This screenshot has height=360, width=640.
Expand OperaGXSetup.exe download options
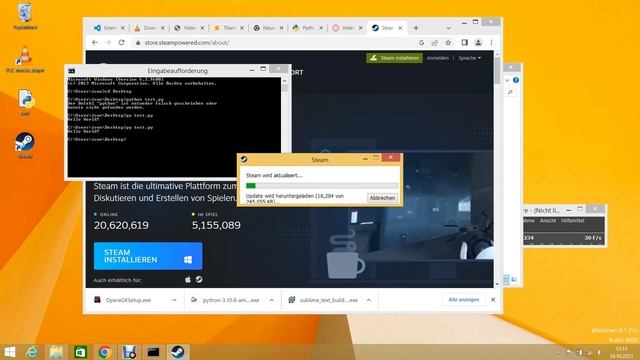(x=174, y=300)
